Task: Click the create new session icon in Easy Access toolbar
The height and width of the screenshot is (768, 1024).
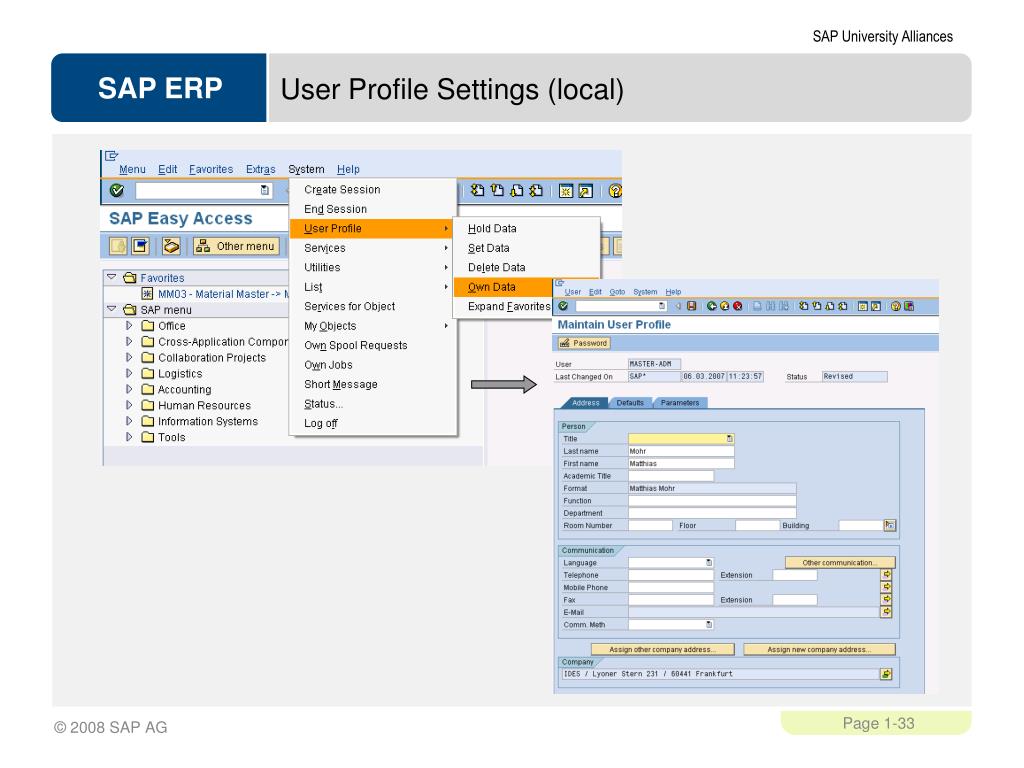Action: tap(566, 191)
